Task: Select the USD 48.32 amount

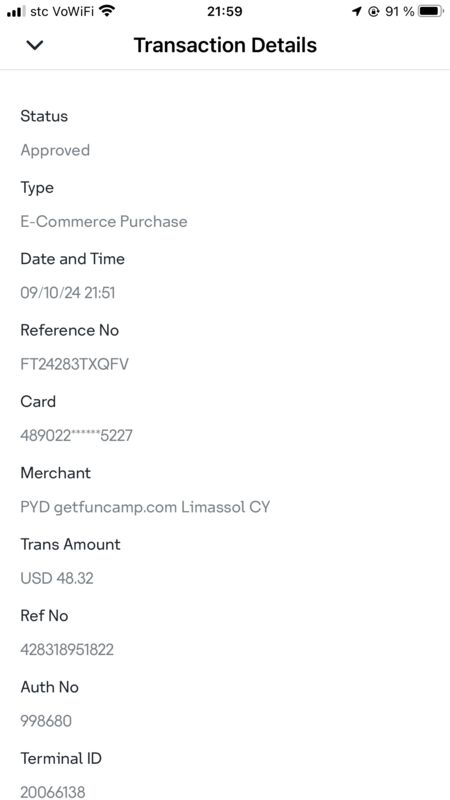Action: tap(57, 579)
